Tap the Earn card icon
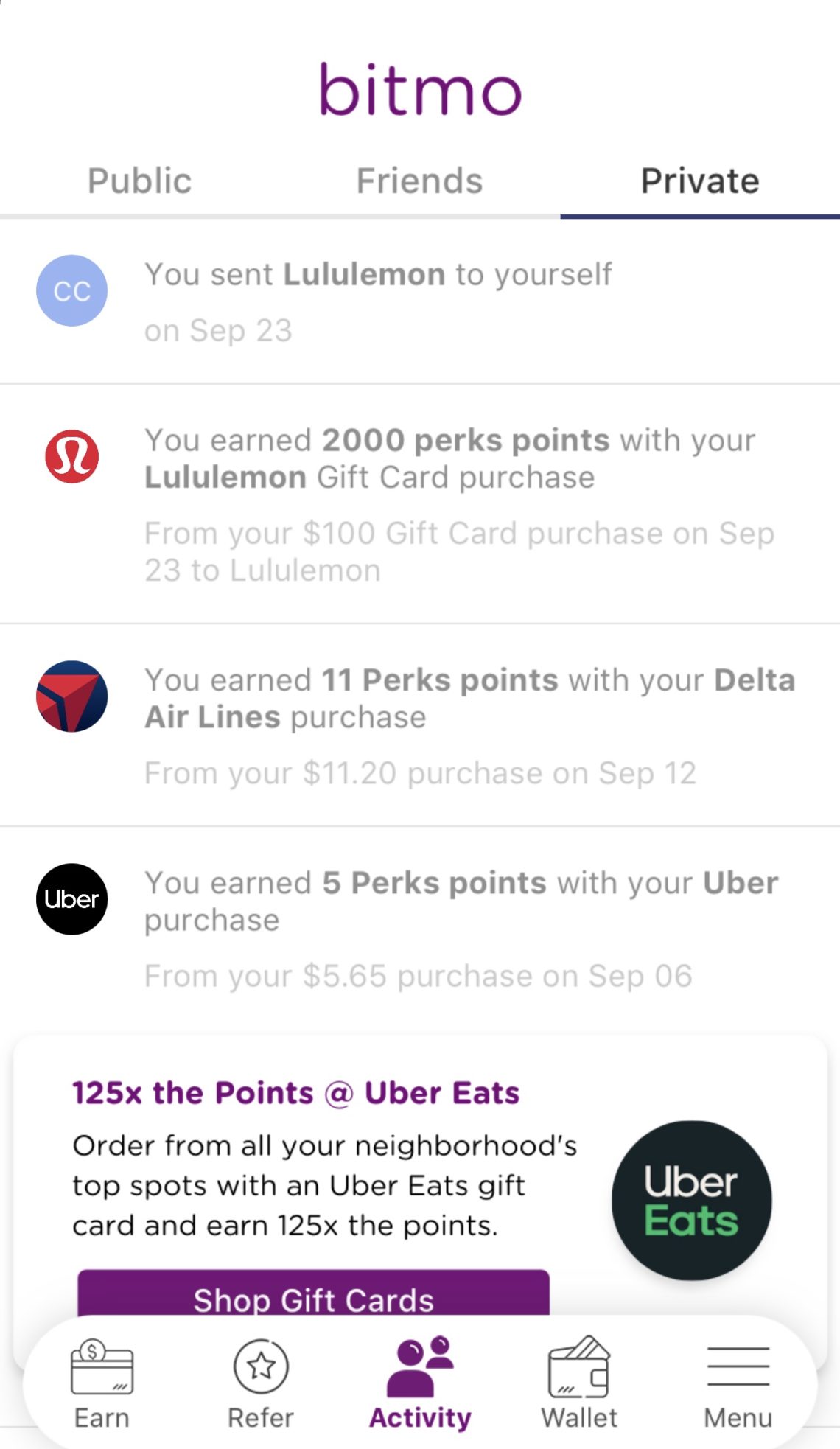The image size is (840, 1449). (x=102, y=1368)
